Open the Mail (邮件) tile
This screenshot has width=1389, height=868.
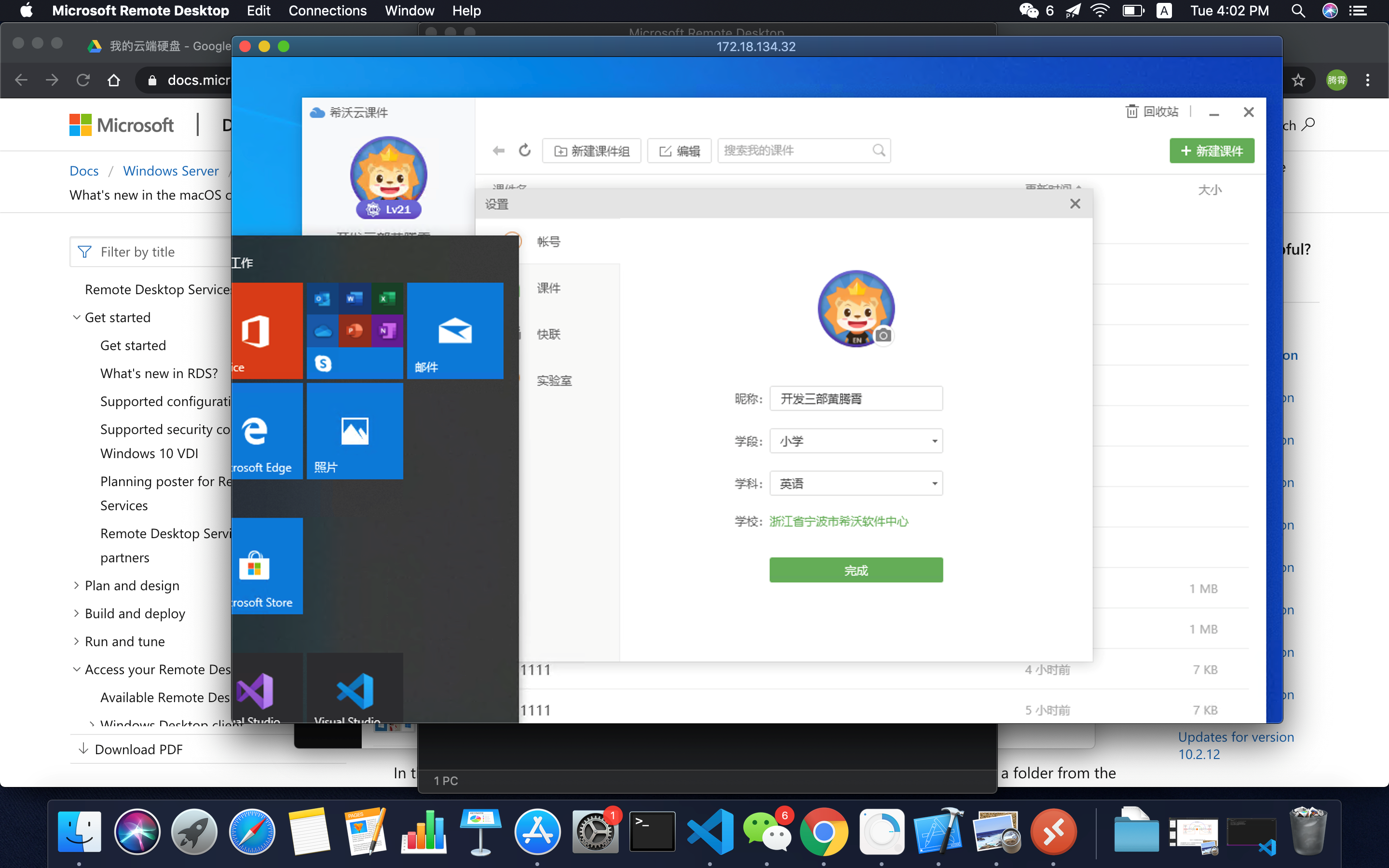tap(455, 331)
